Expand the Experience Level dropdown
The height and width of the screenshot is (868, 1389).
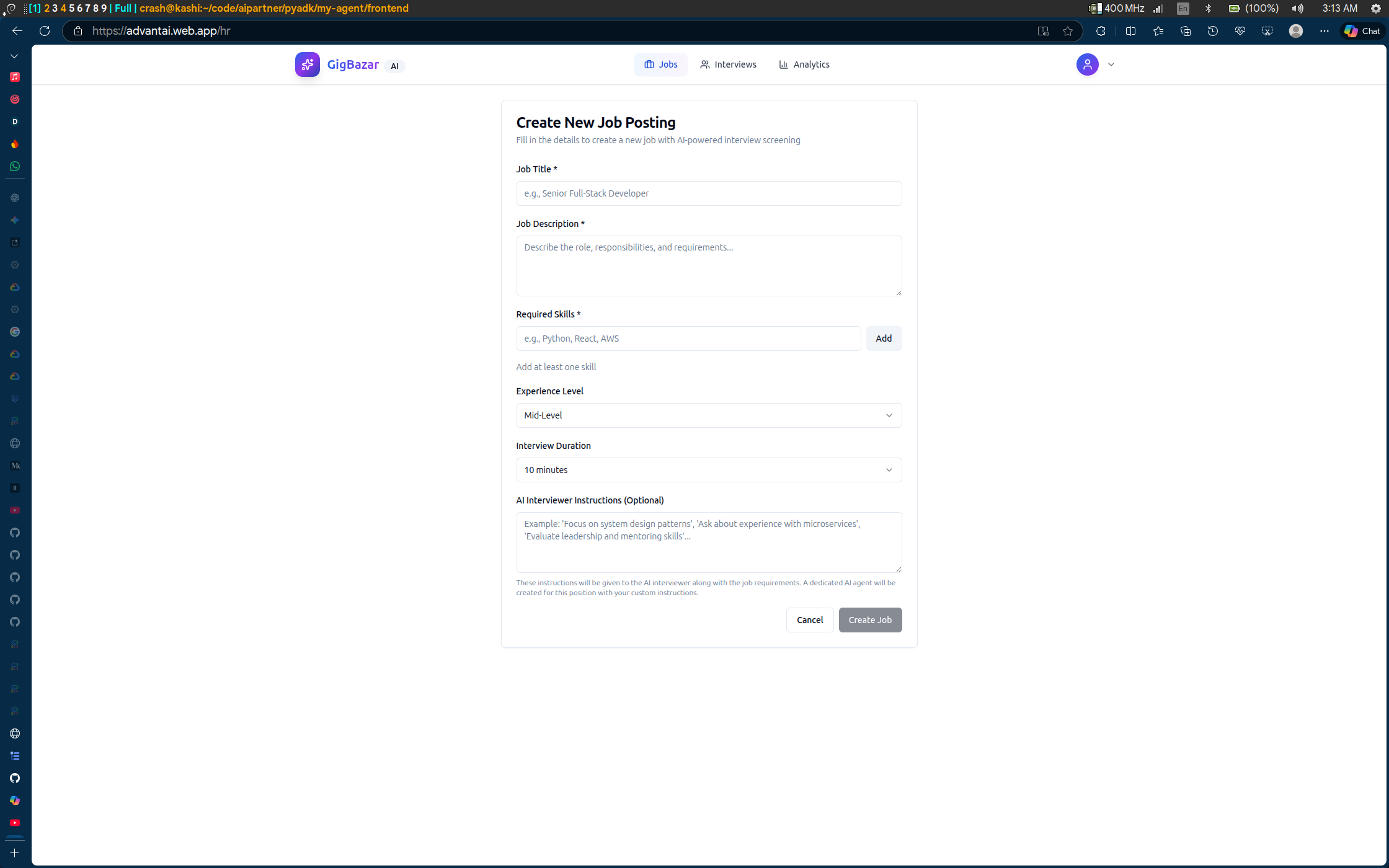coord(709,415)
